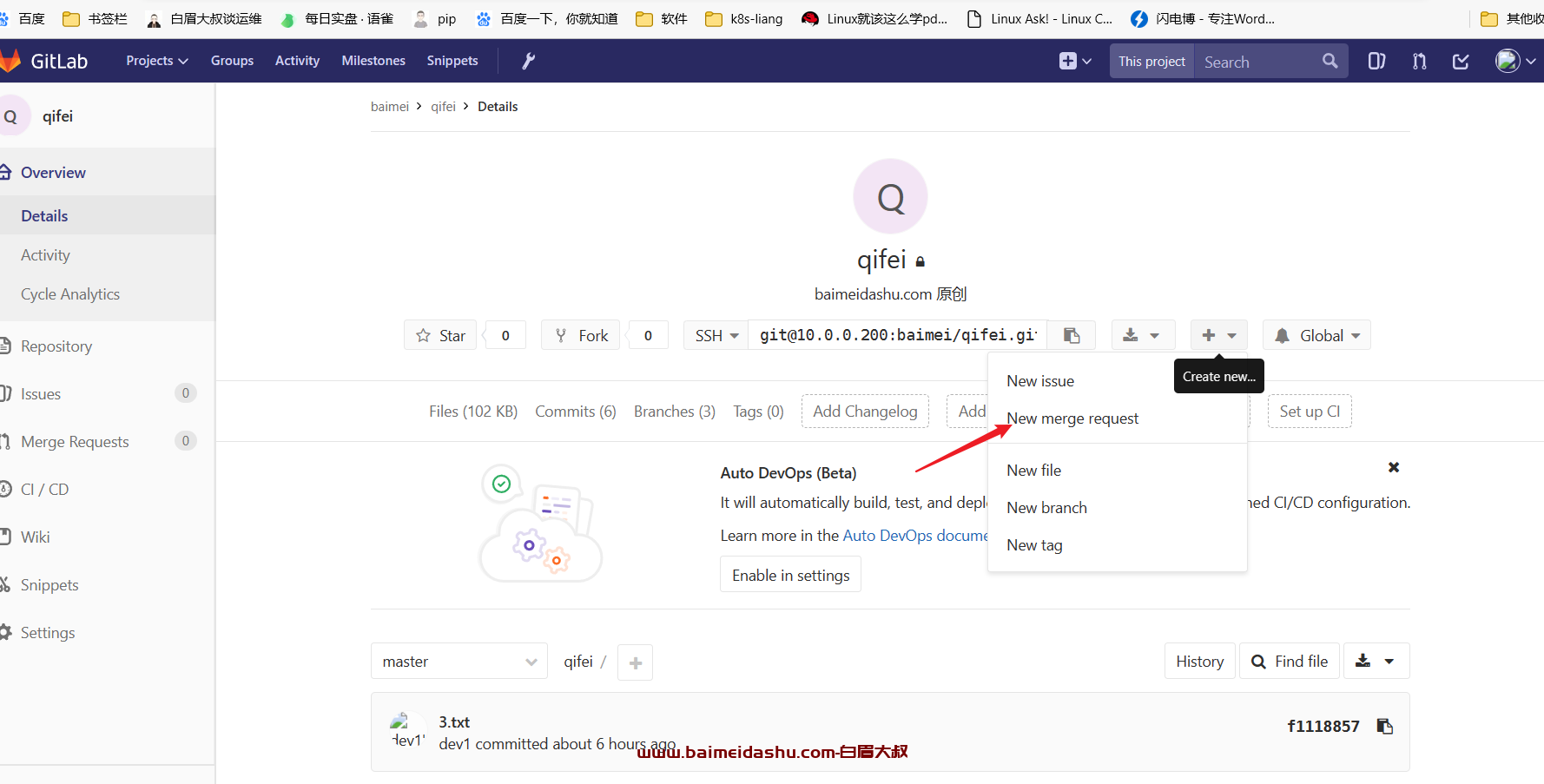Open commit History button
The height and width of the screenshot is (784, 1544).
(x=1199, y=662)
